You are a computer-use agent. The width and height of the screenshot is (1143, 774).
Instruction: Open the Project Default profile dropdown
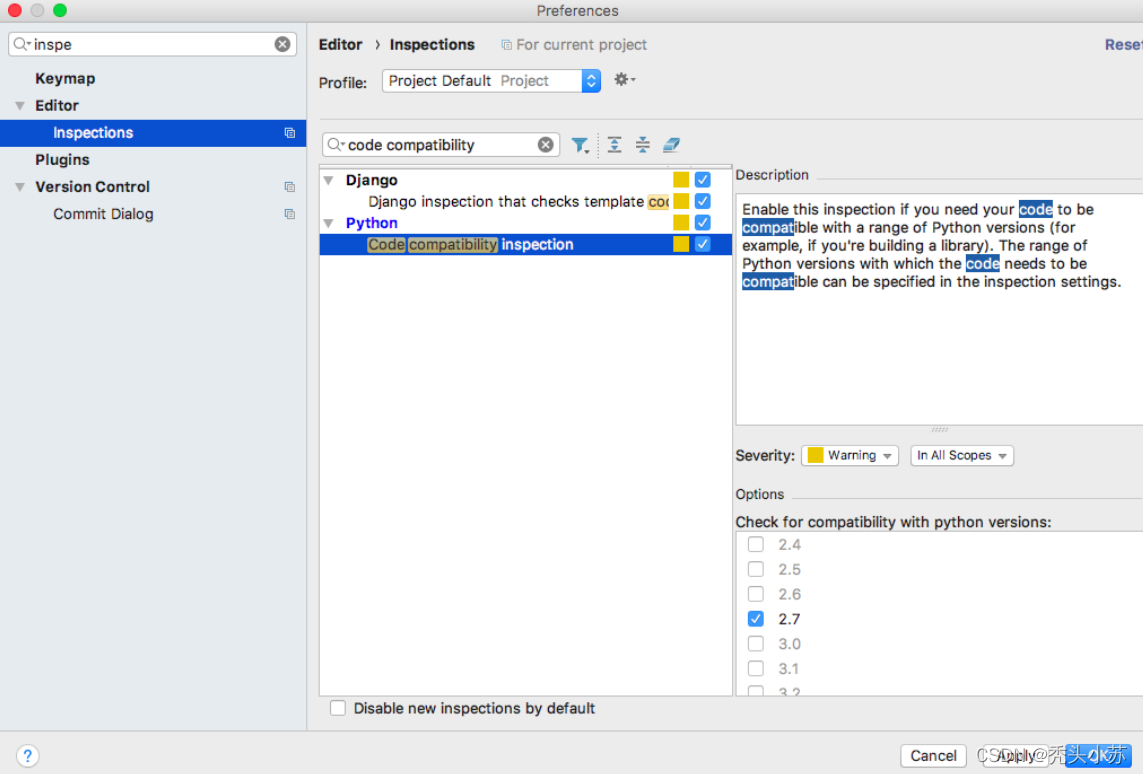click(491, 81)
